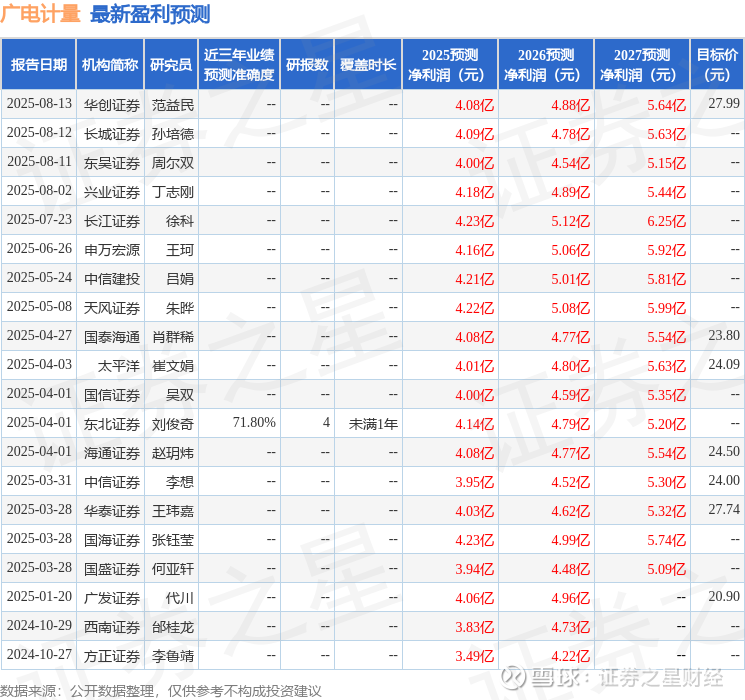Click institution 兴业证券

[112, 192]
